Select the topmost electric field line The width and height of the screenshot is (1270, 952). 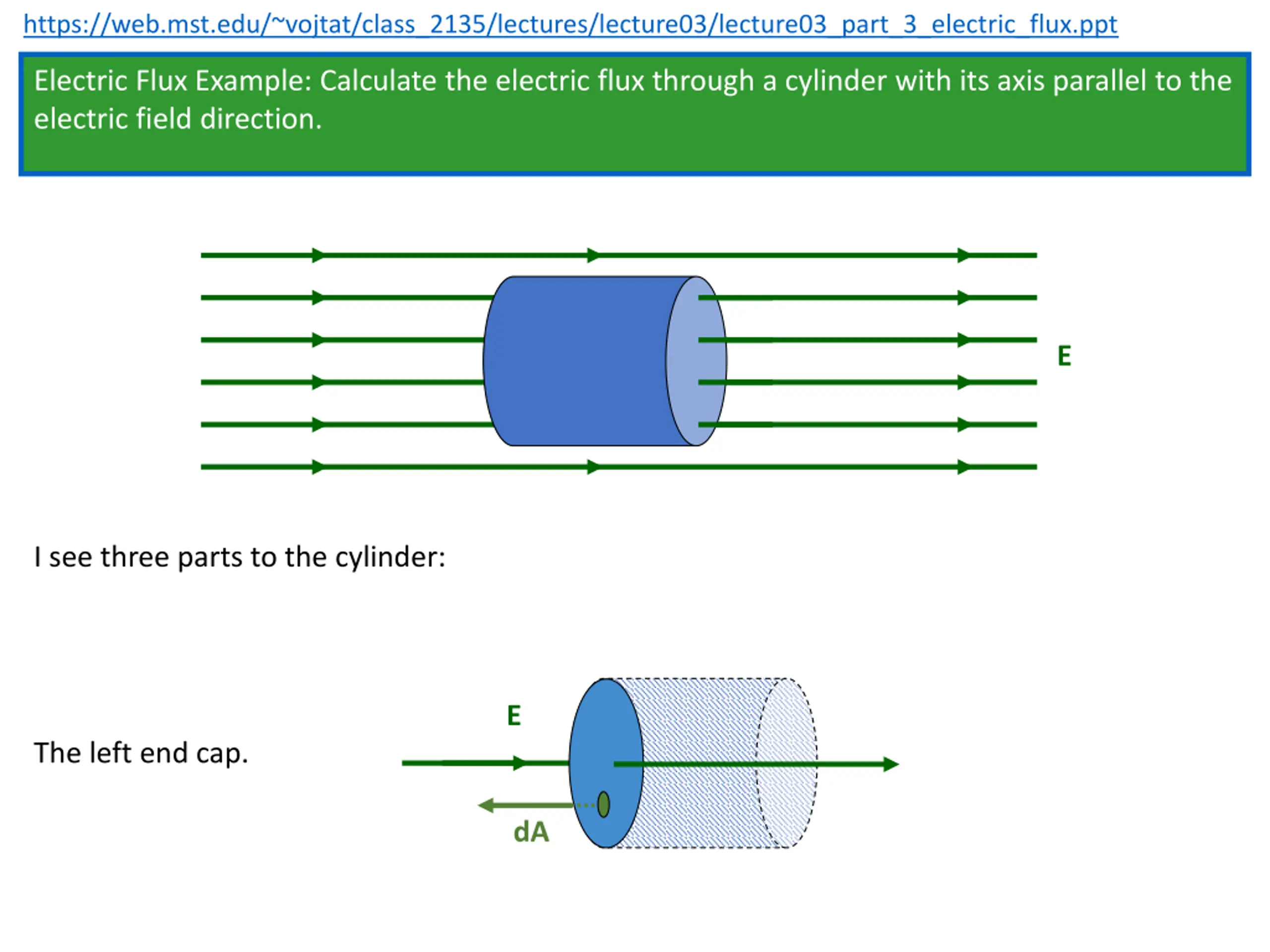[x=619, y=255]
